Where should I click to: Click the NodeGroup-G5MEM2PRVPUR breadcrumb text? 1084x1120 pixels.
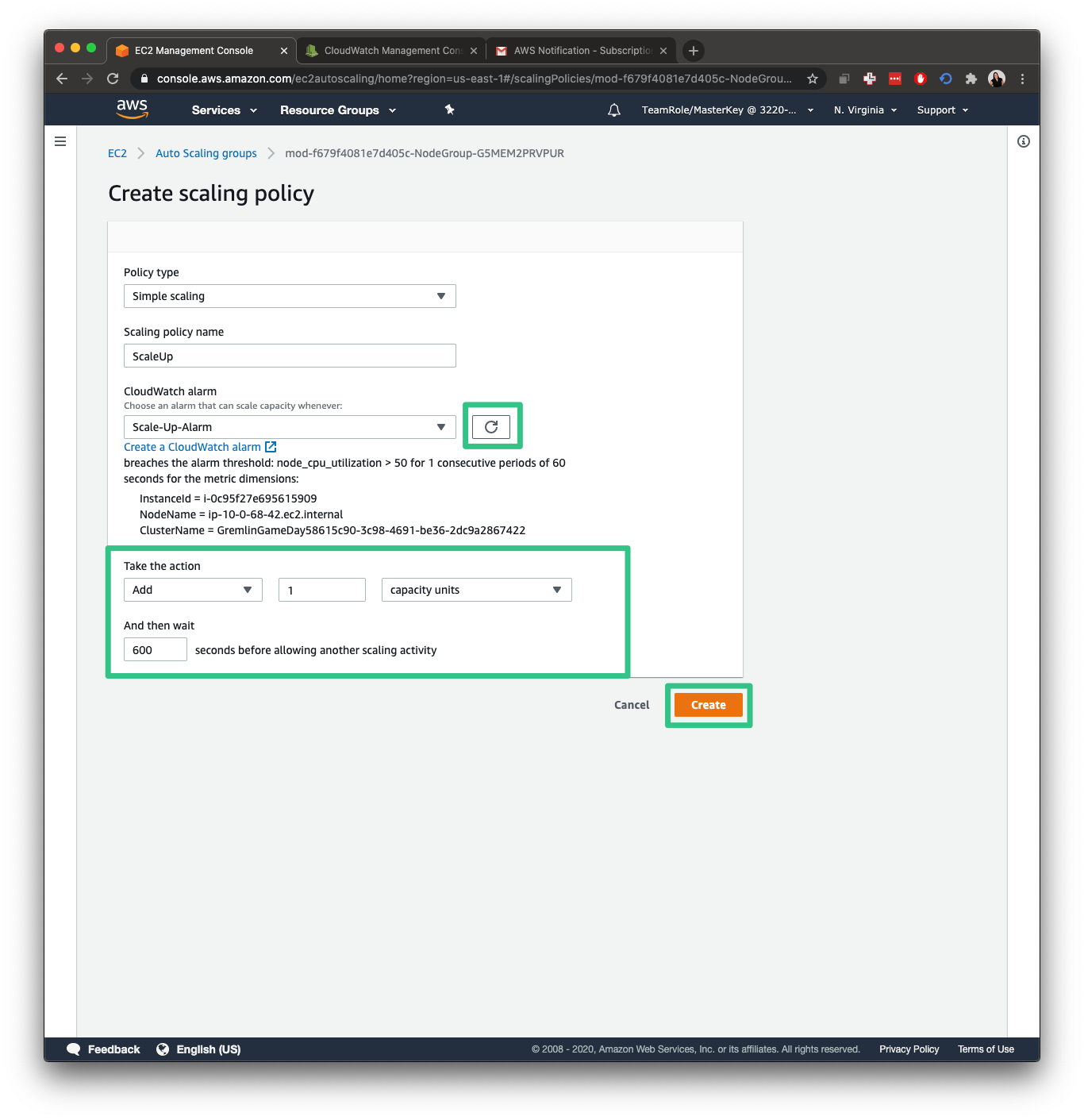click(x=425, y=153)
